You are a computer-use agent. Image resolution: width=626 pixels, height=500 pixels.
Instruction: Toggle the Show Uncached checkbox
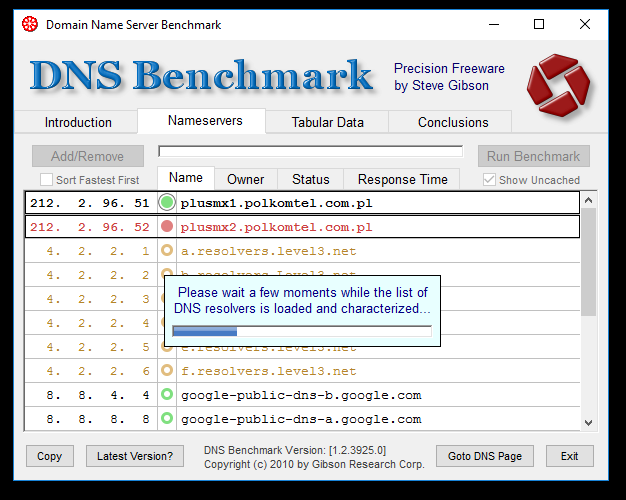(x=489, y=180)
